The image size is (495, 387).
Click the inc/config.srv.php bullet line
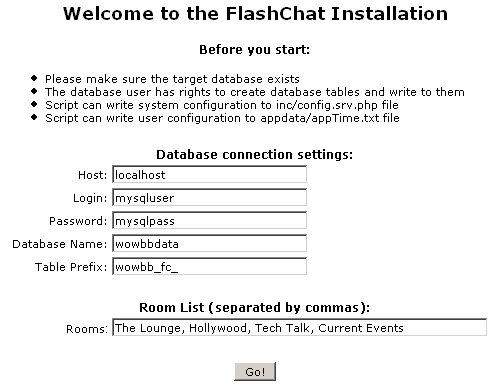(x=222, y=105)
